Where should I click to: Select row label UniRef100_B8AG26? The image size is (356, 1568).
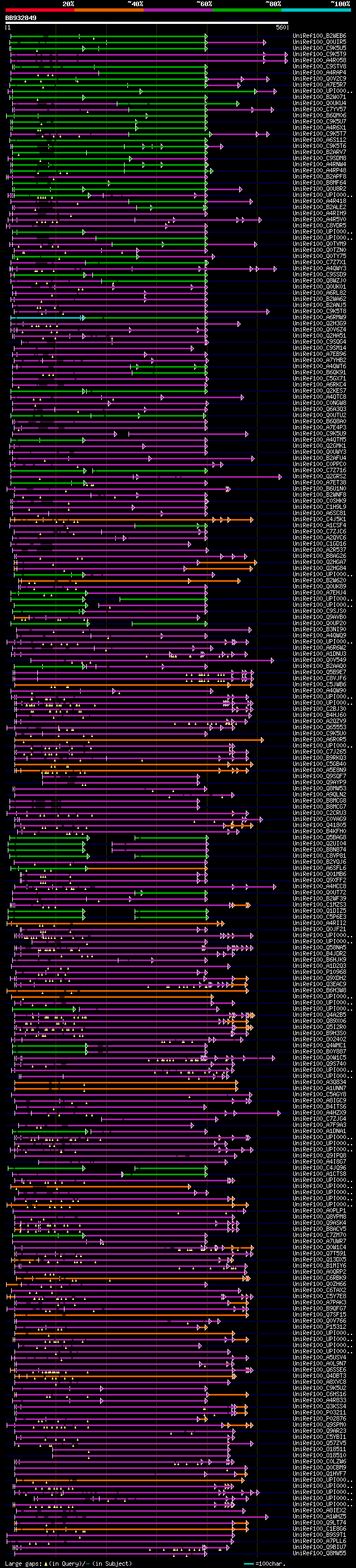click(319, 556)
